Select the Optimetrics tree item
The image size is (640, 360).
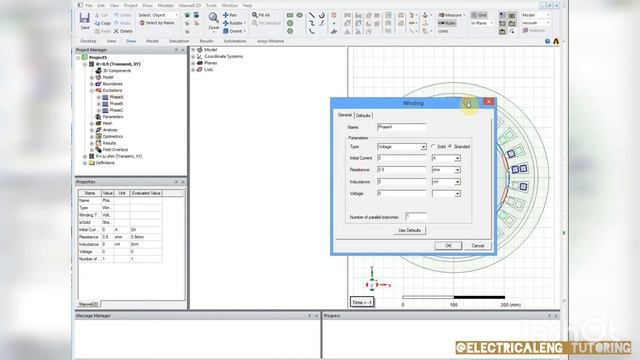point(113,137)
